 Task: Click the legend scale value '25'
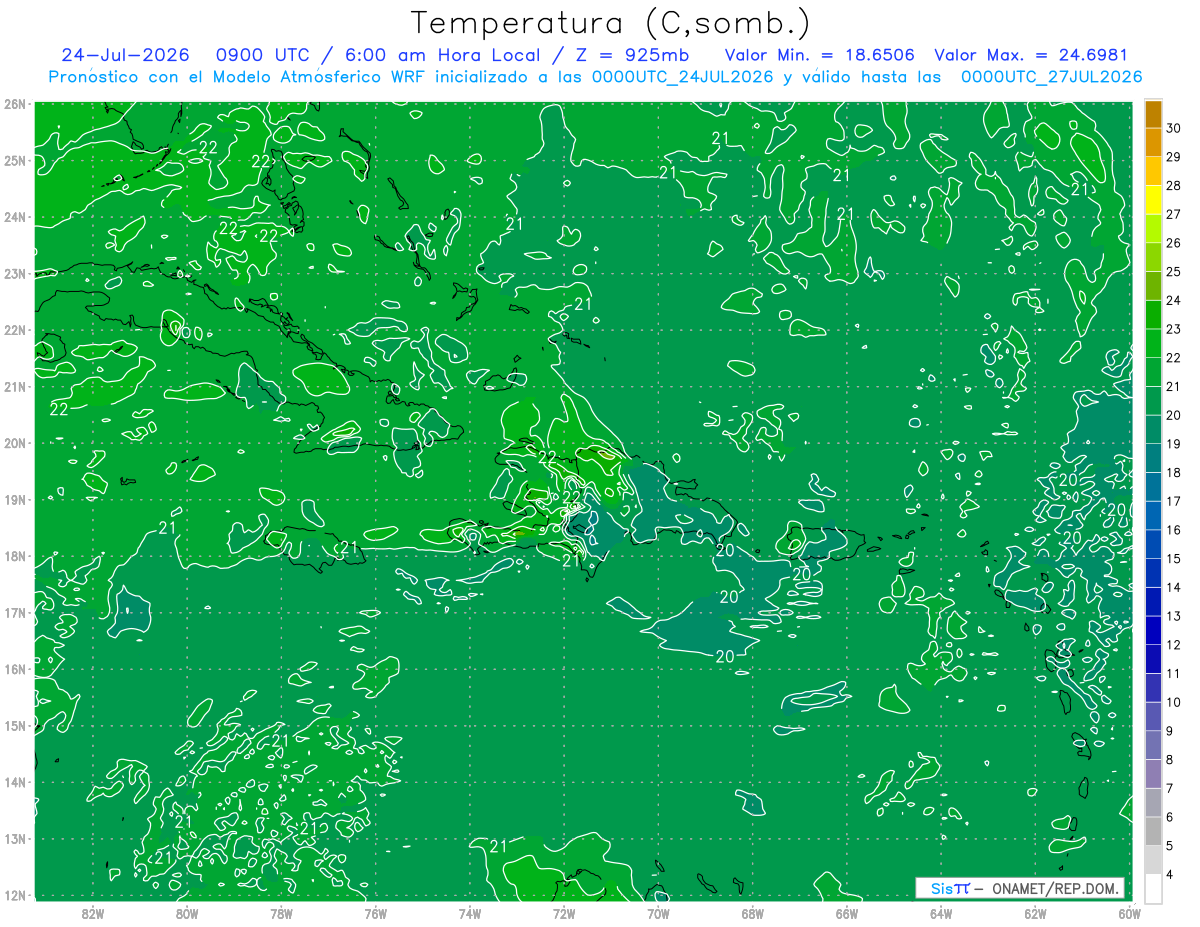(x=1174, y=271)
